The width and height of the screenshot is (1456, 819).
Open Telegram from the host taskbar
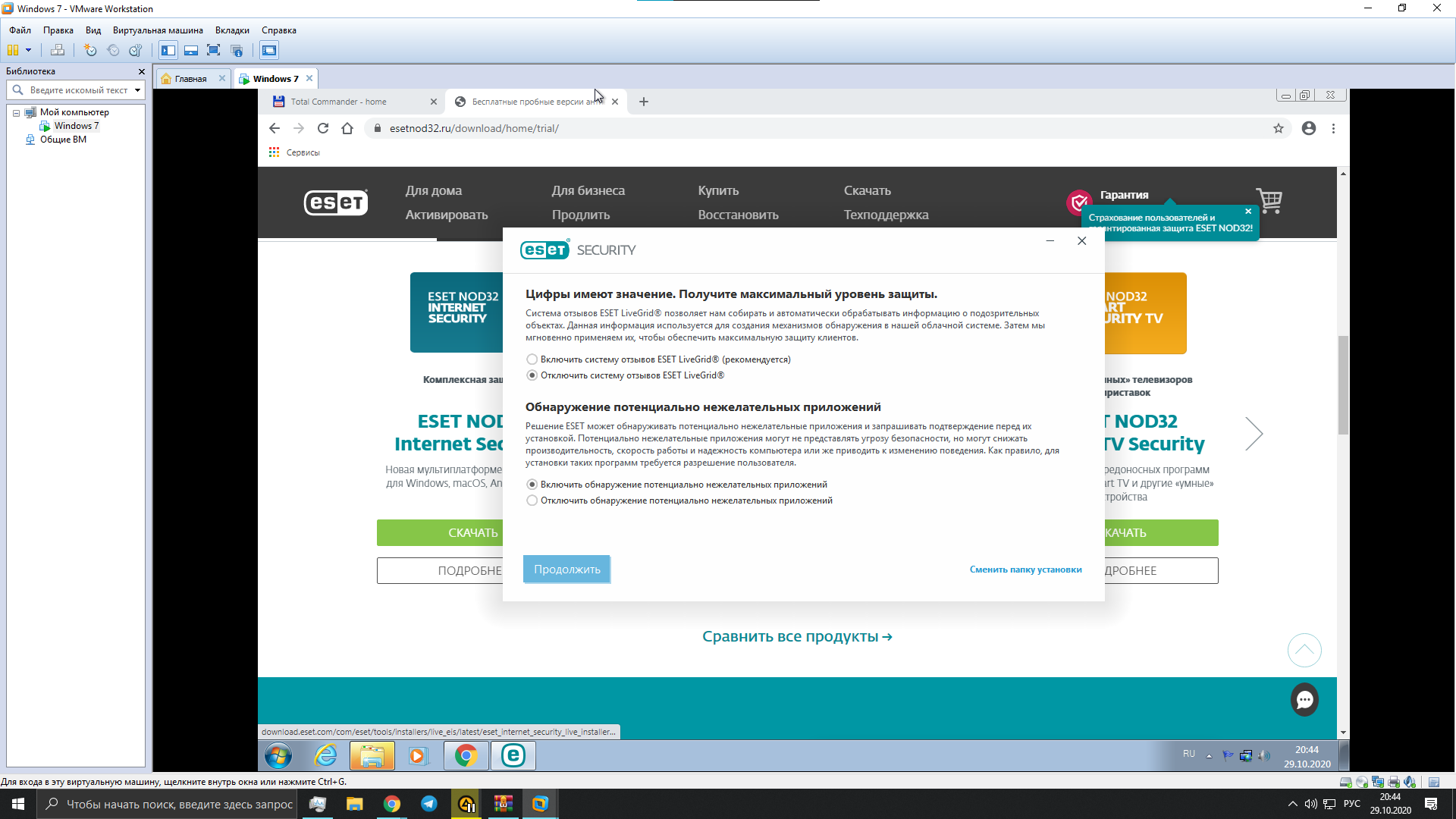(429, 804)
